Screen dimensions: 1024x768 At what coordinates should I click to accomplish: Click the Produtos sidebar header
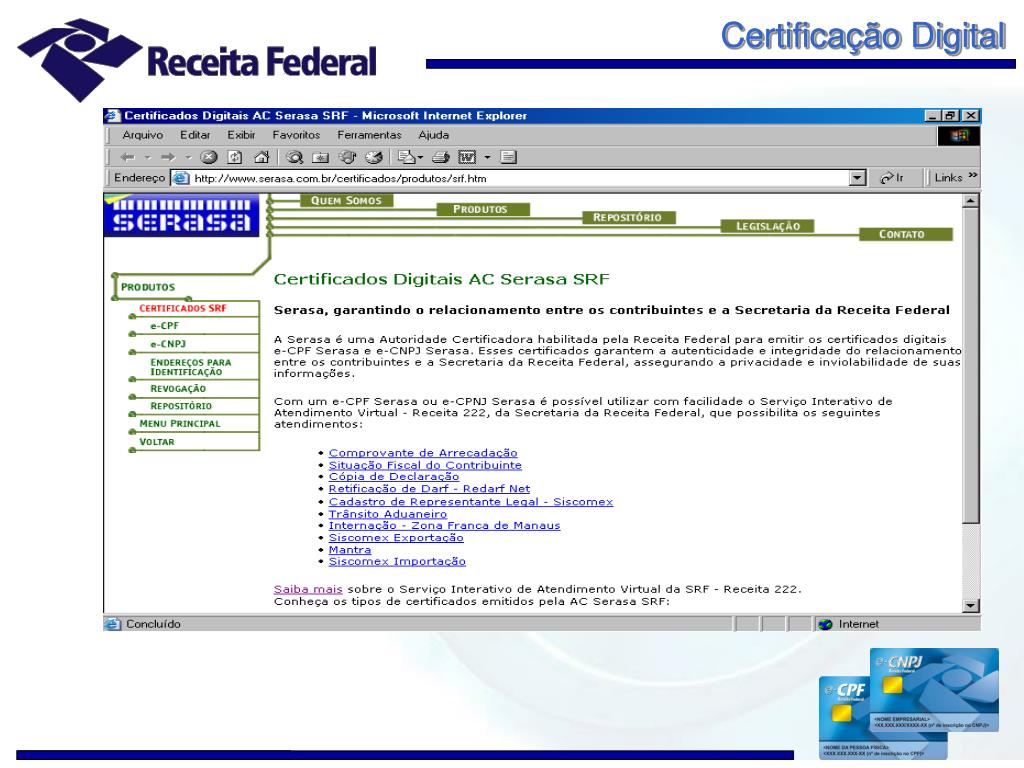coord(148,287)
